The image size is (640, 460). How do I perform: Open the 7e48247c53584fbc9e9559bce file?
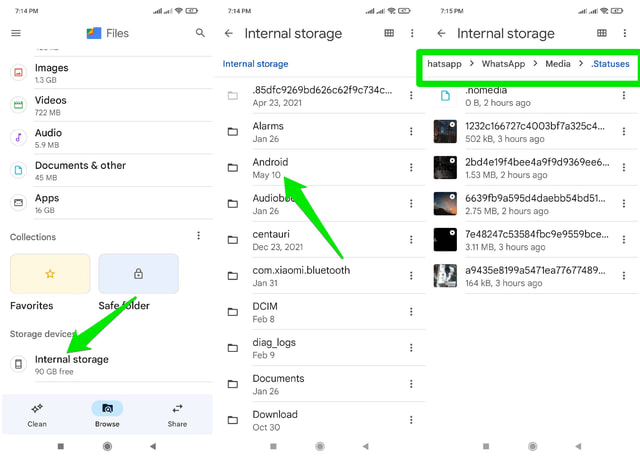[533, 240]
